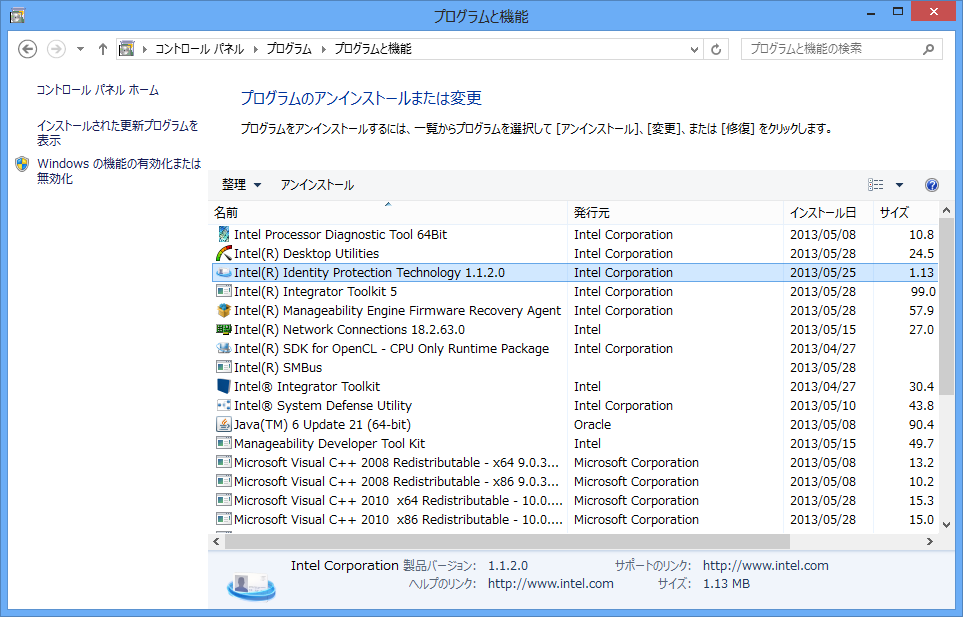Select Intel(R) Network Connections 18.2.63.0 name

coord(349,330)
